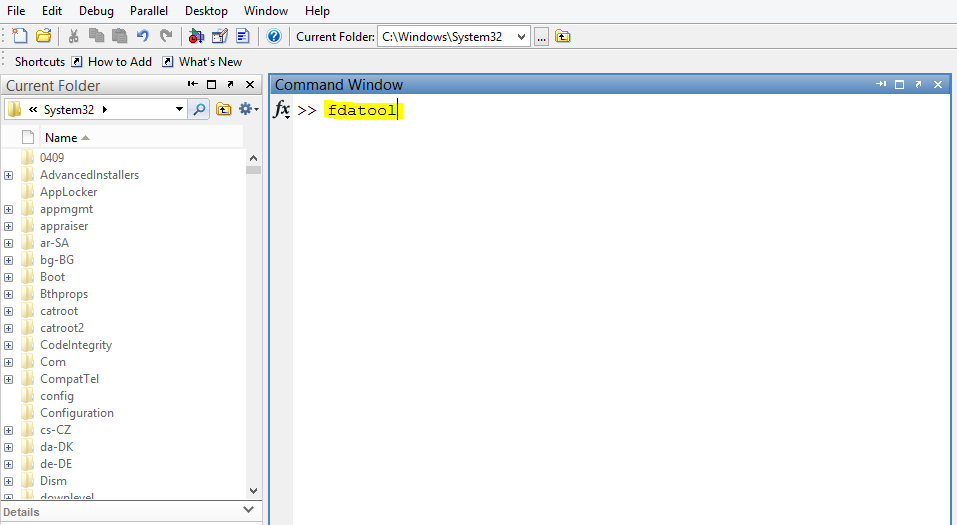Select the AppLocker folder
The height and width of the screenshot is (525, 957).
pos(68,192)
